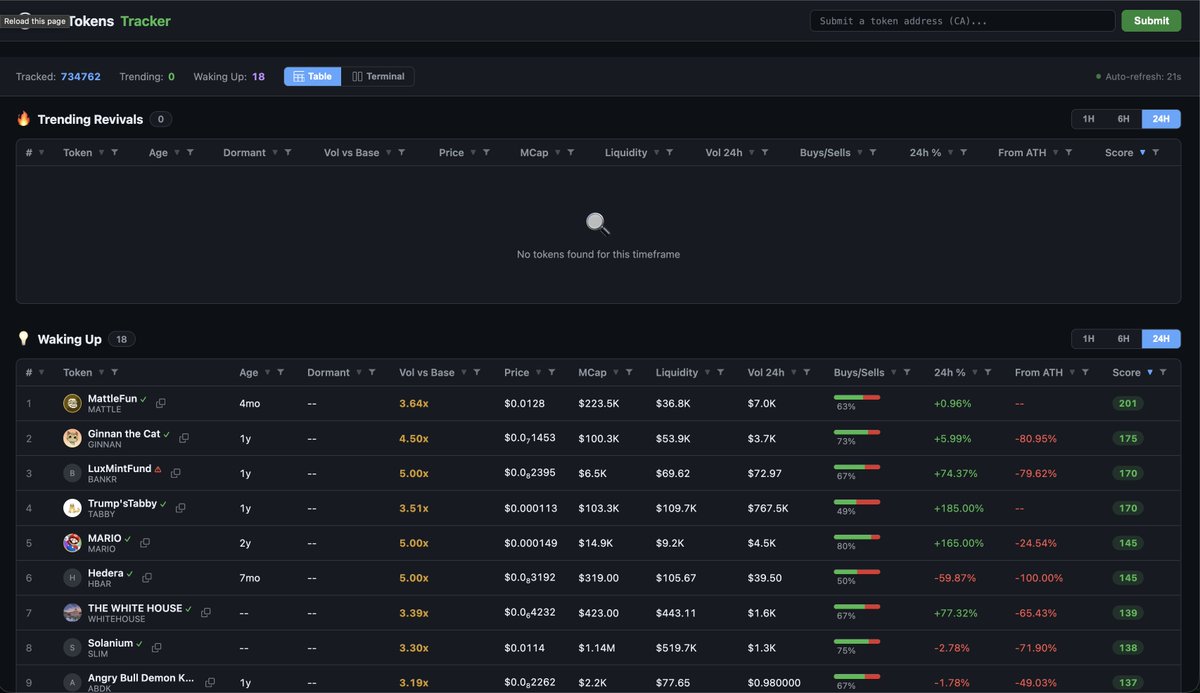Click the green Submit button
Image resolution: width=1200 pixels, height=693 pixels.
(x=1151, y=20)
